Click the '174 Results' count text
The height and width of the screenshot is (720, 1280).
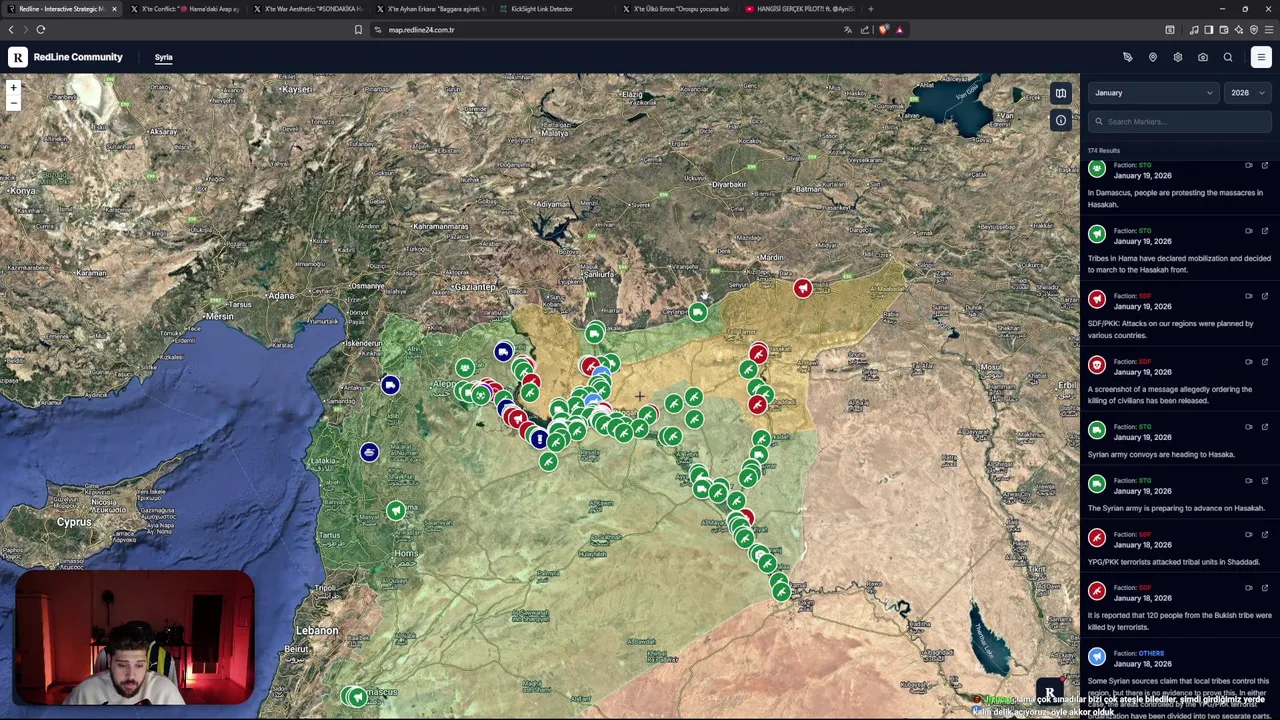(1104, 151)
